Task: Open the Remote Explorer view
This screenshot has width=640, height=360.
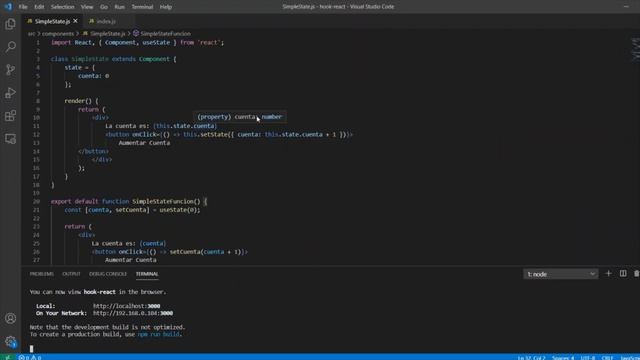Action: [x=11, y=139]
